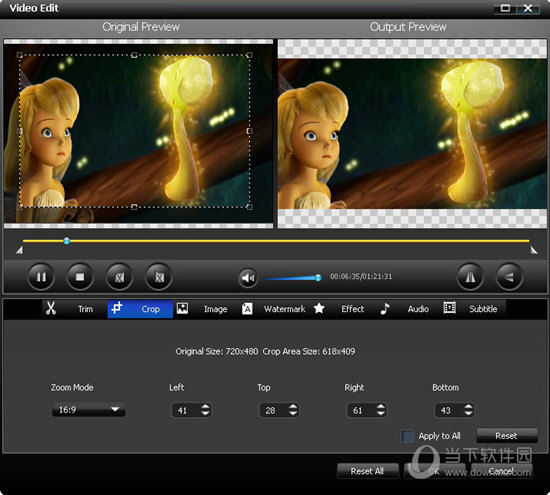The width and height of the screenshot is (550, 495).
Task: Click the top-left crop handle
Action: pyautogui.click(x=20, y=55)
